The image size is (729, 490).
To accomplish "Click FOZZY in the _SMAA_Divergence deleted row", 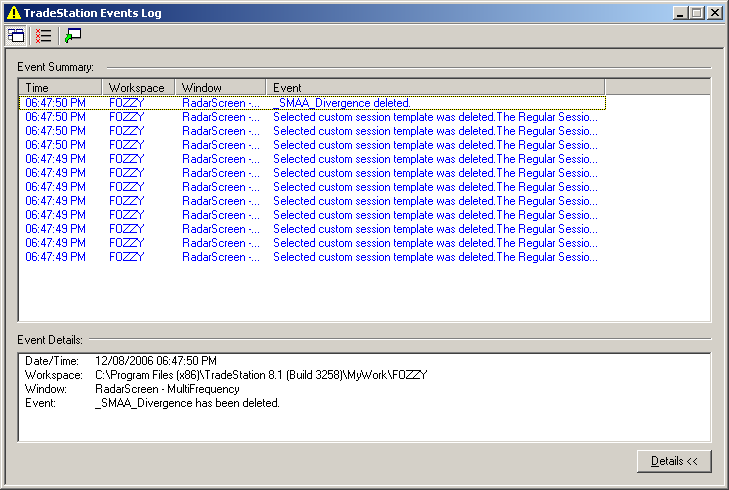I will tap(126, 103).
